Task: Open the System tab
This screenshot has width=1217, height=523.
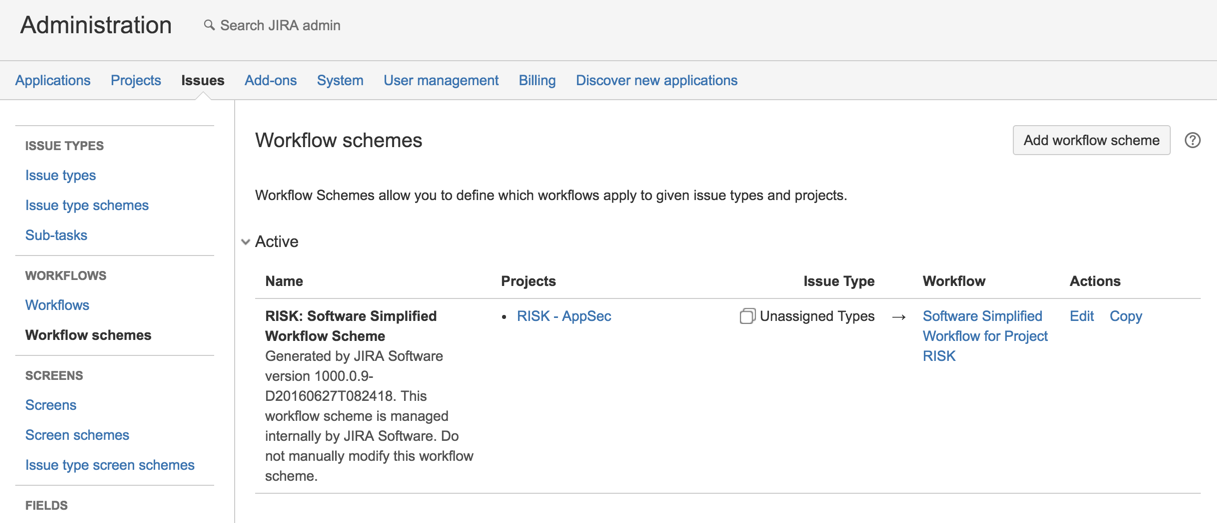Action: coord(340,80)
